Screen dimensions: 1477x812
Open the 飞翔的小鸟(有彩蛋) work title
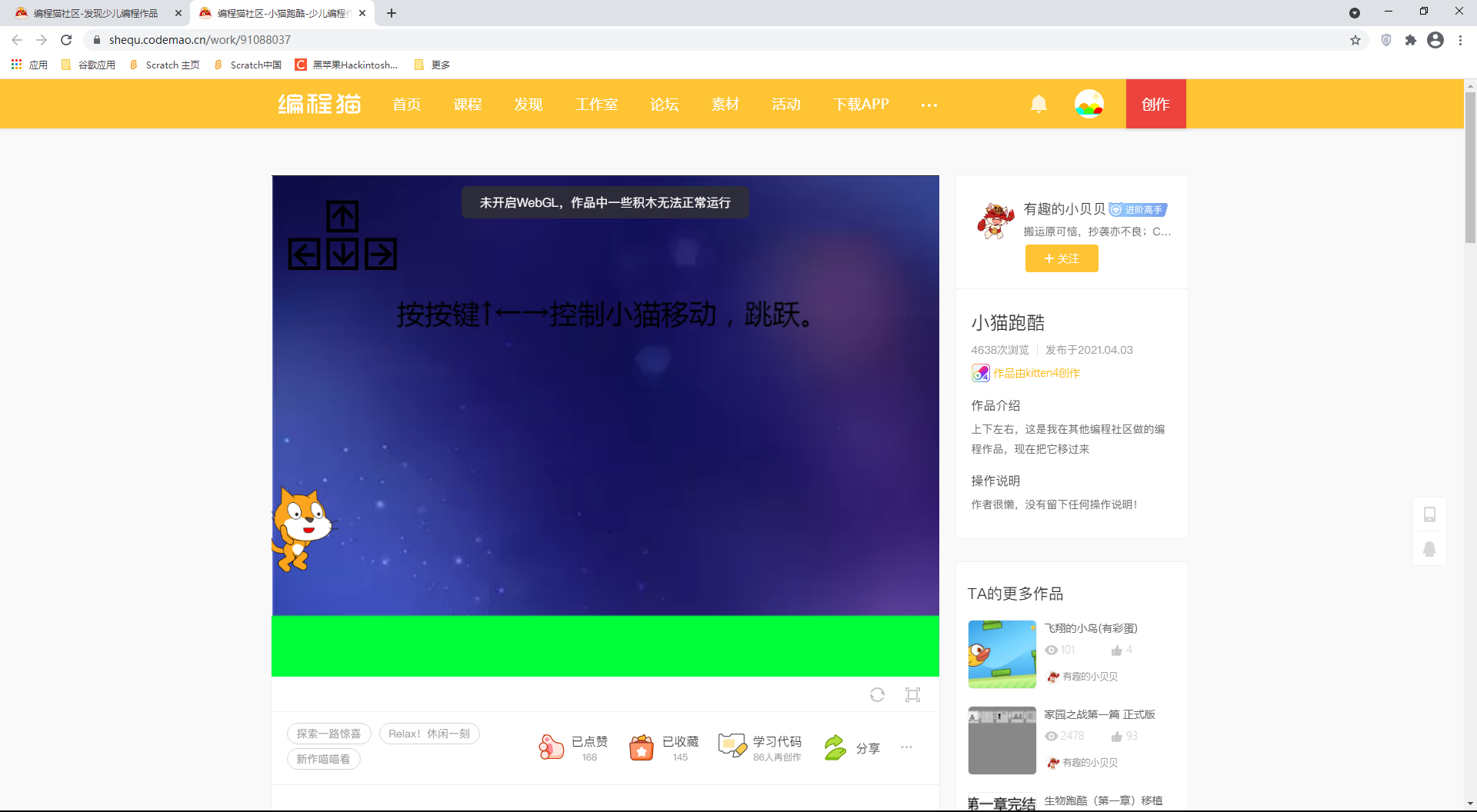click(x=1091, y=628)
